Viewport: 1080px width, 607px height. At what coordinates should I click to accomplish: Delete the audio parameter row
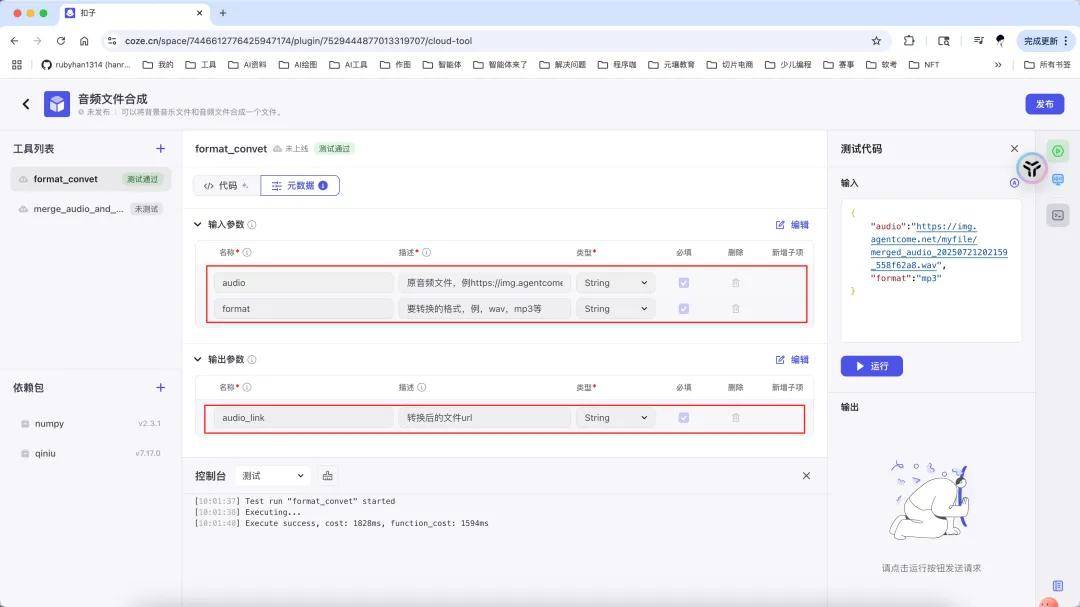736,283
